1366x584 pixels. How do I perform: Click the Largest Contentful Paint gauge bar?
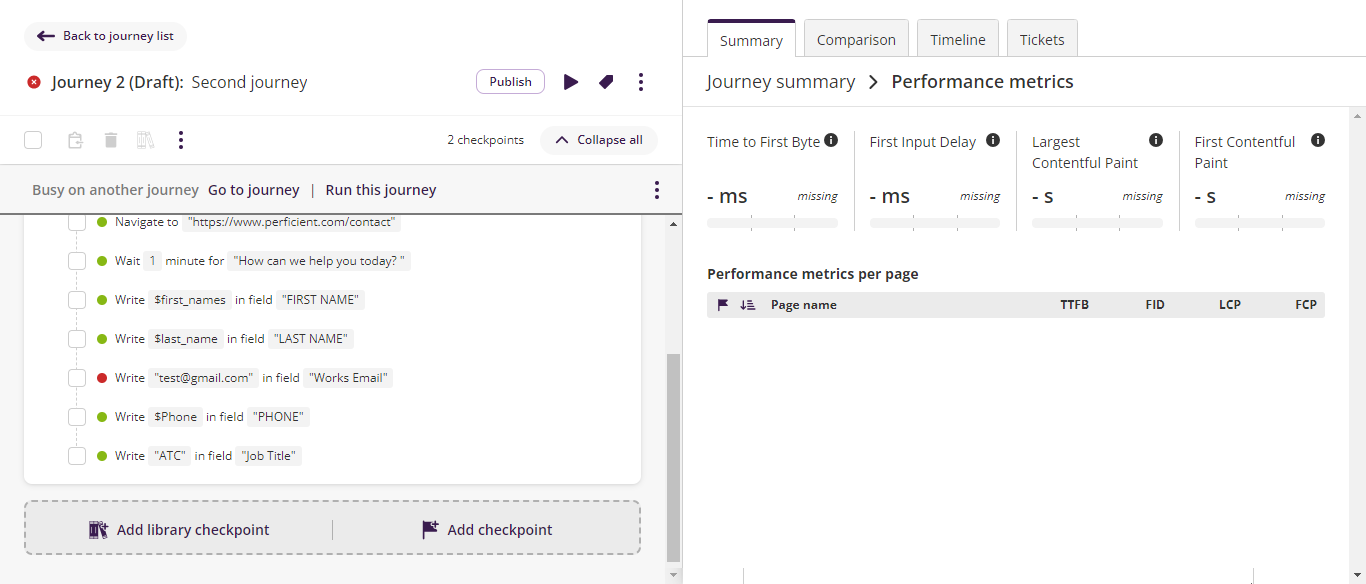(1097, 223)
